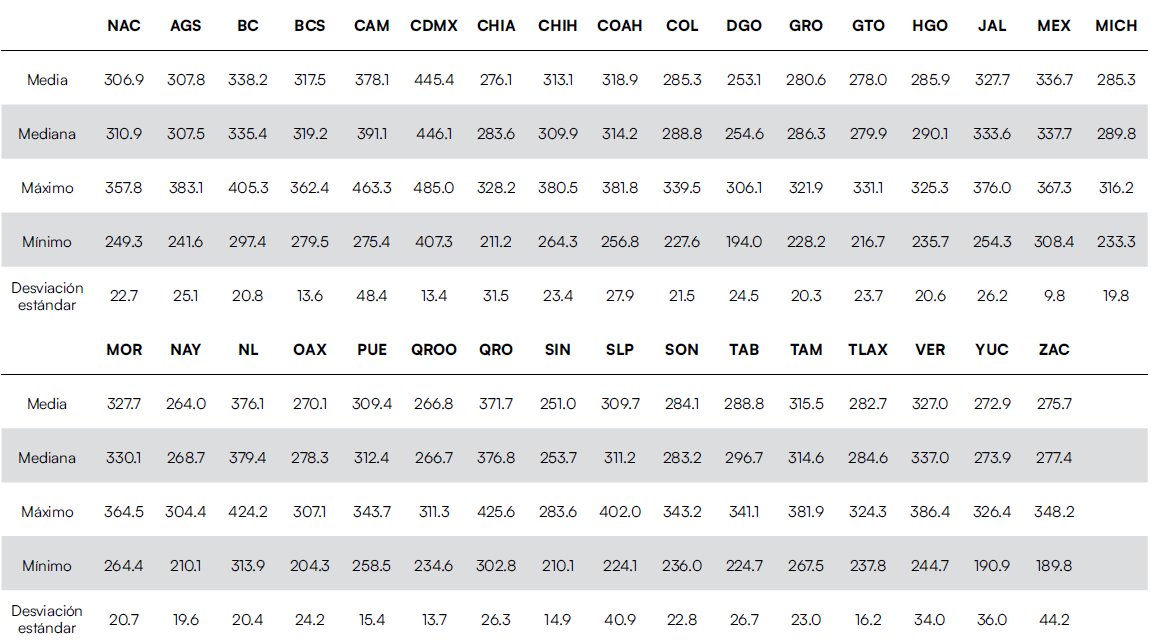
Task: Select QRO Máximo value 425.6
Action: (496, 512)
